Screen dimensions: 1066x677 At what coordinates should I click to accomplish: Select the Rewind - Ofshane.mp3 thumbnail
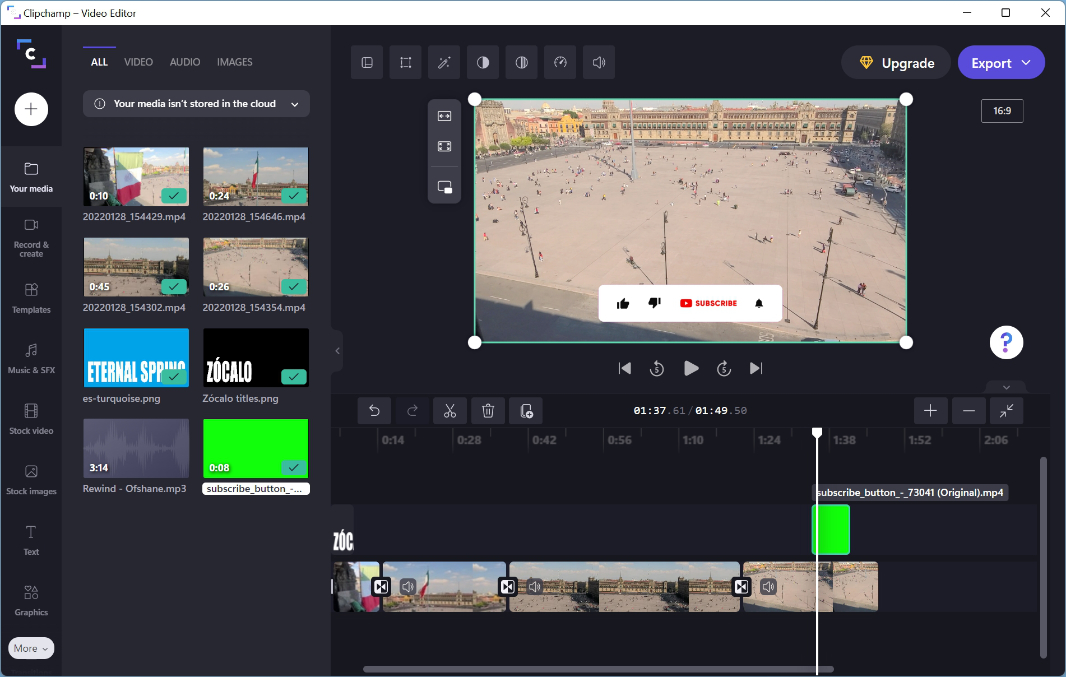click(136, 448)
